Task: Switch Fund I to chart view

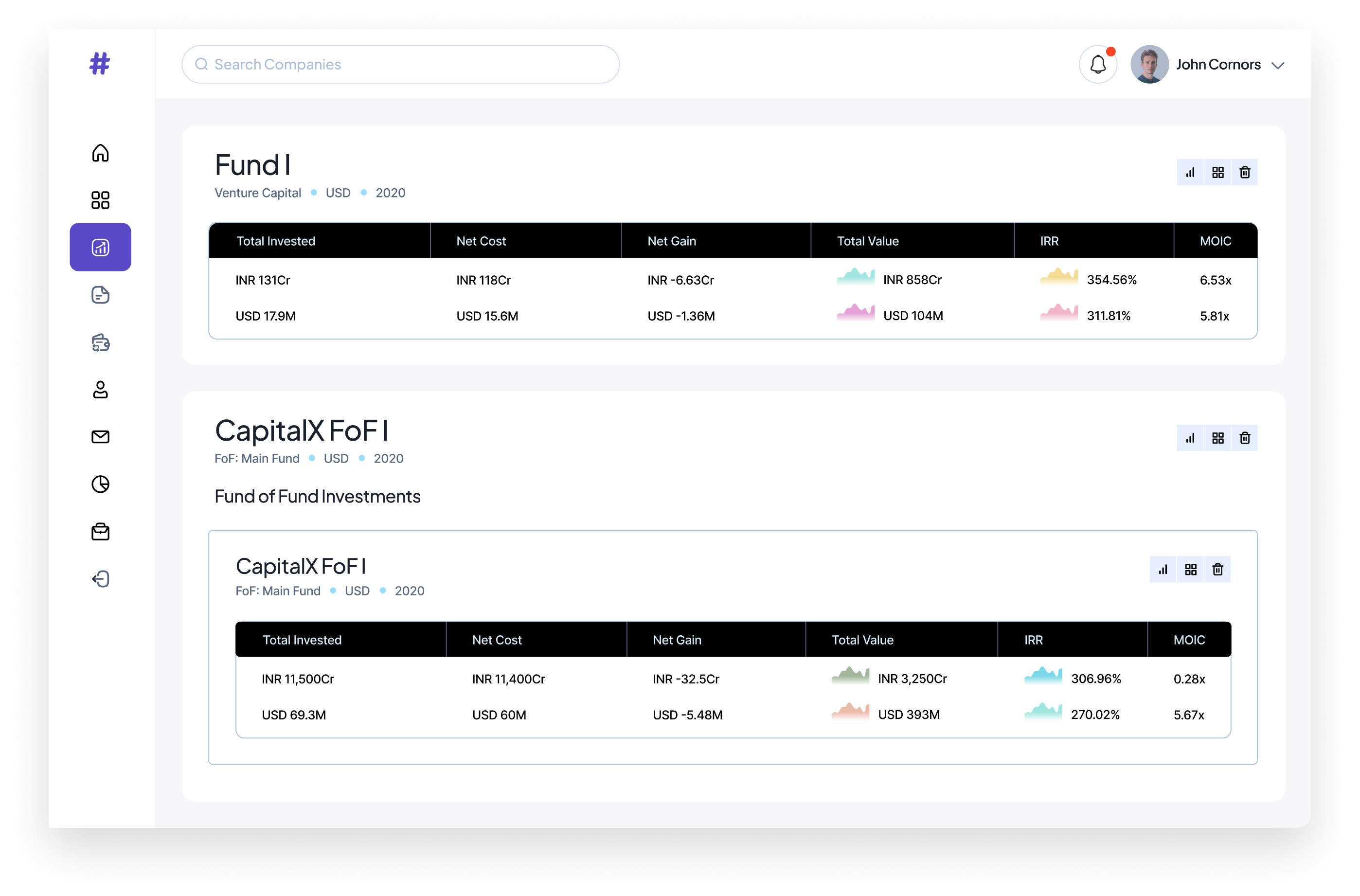Action: (x=1190, y=173)
